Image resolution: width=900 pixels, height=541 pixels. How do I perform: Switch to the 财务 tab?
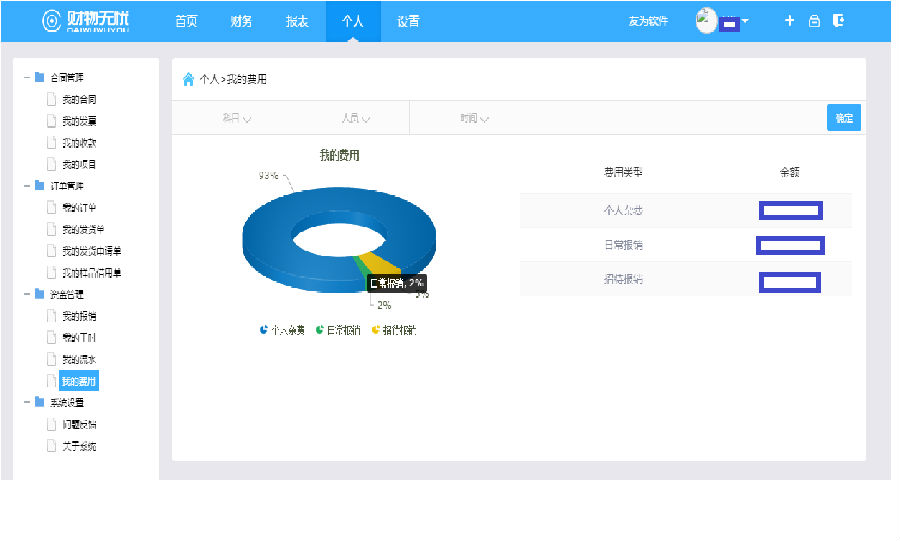point(241,21)
